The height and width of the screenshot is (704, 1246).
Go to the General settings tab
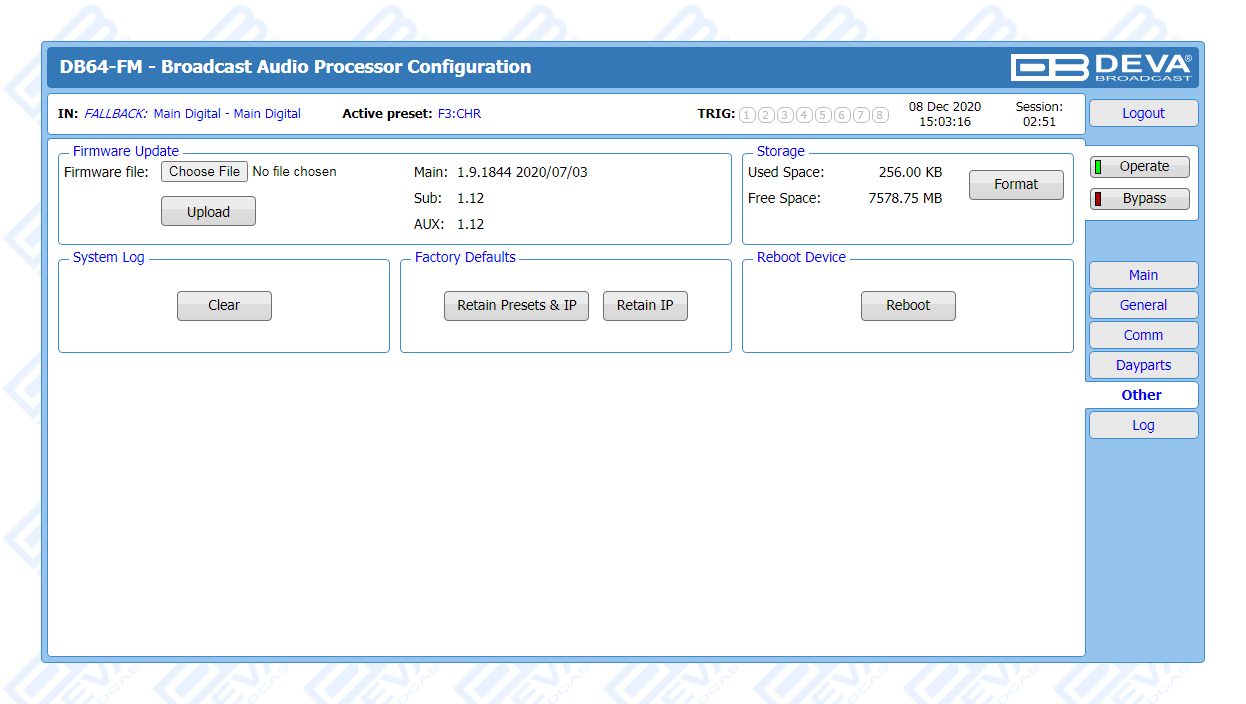pyautogui.click(x=1143, y=305)
